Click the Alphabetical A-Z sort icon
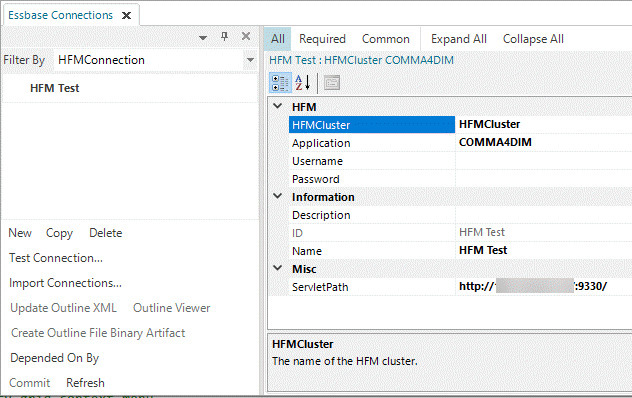 click(x=302, y=83)
